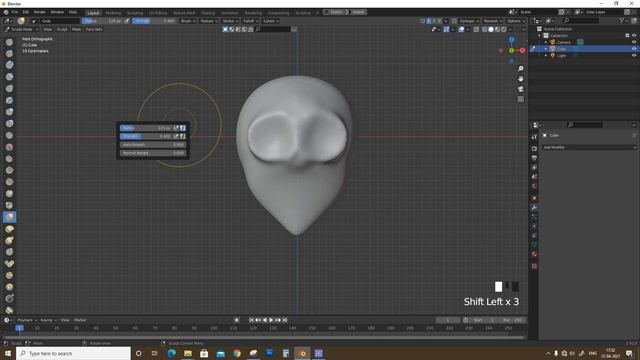Click the viewport pan hand icon
Screen dimensions: 640x360
[520, 79]
